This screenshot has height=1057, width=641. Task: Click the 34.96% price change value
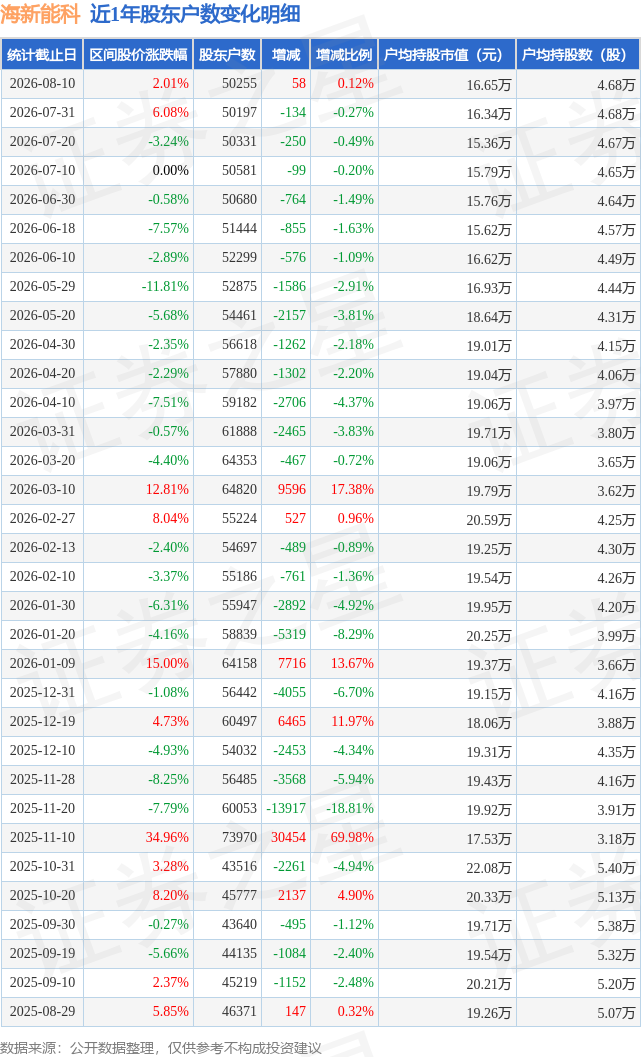pyautogui.click(x=167, y=837)
